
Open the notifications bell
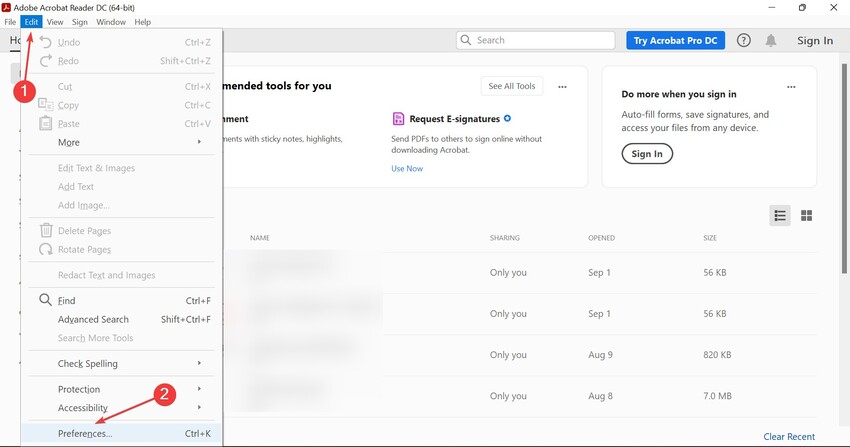point(771,41)
